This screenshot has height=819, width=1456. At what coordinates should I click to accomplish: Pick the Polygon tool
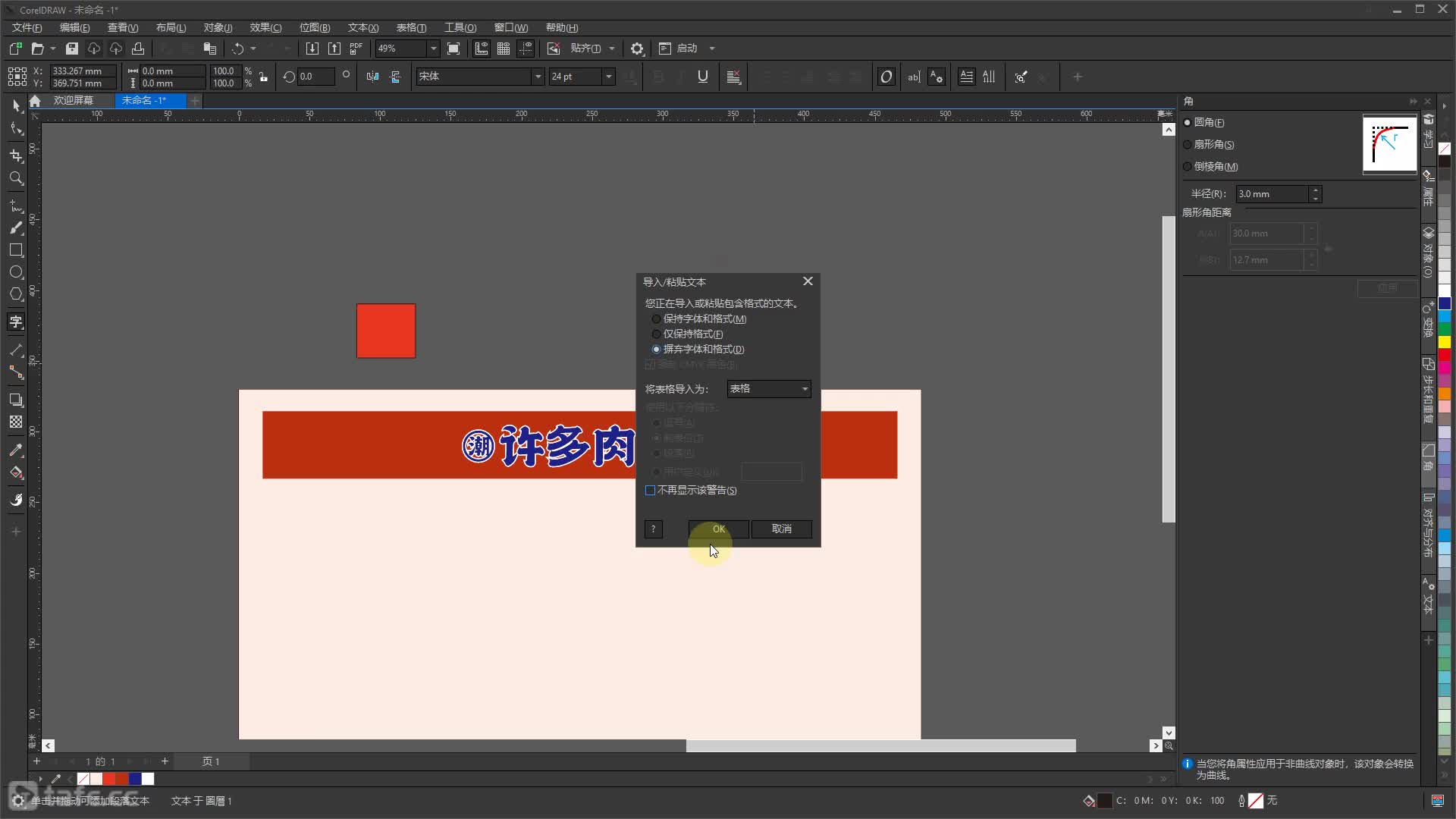(16, 294)
